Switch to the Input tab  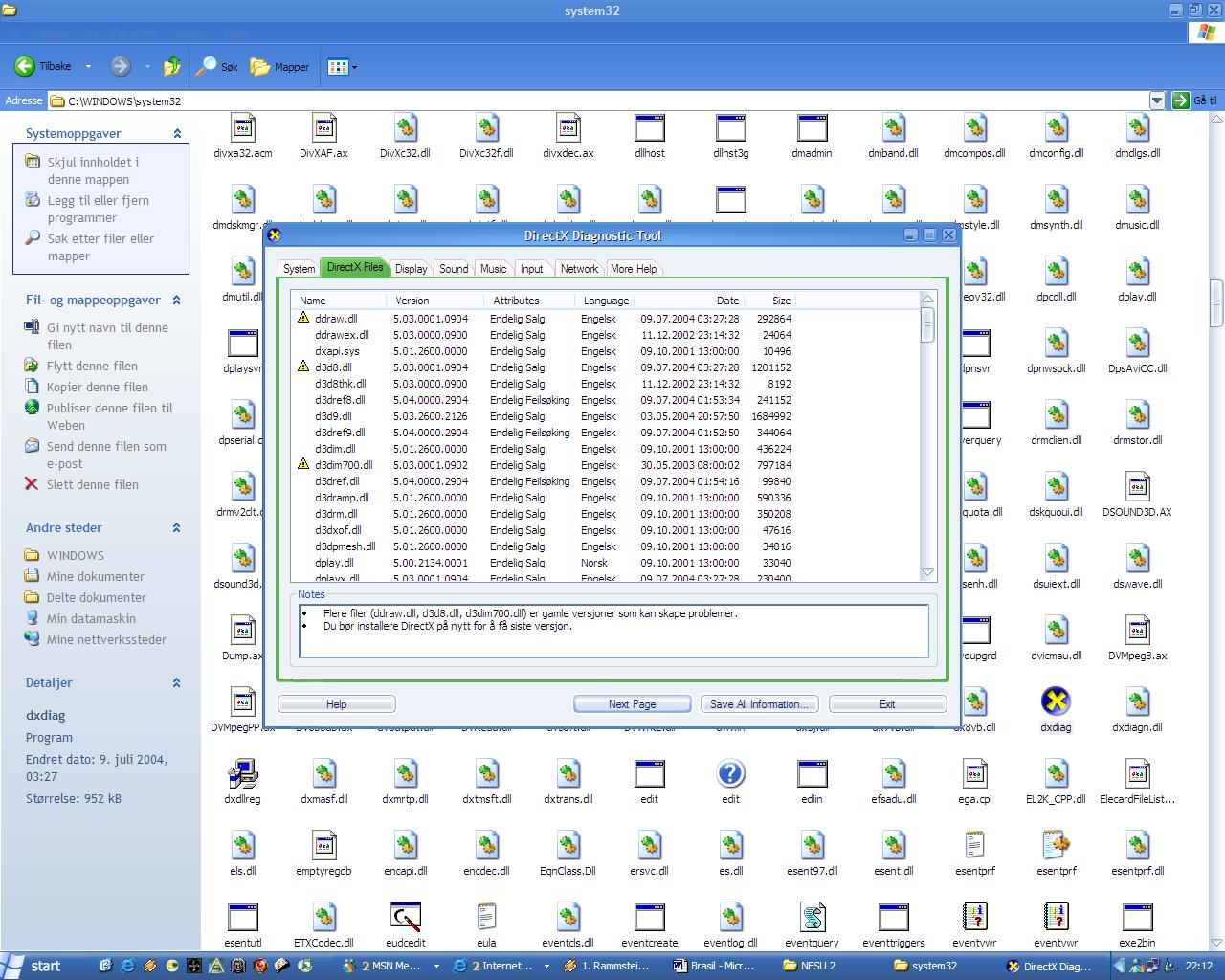point(532,269)
